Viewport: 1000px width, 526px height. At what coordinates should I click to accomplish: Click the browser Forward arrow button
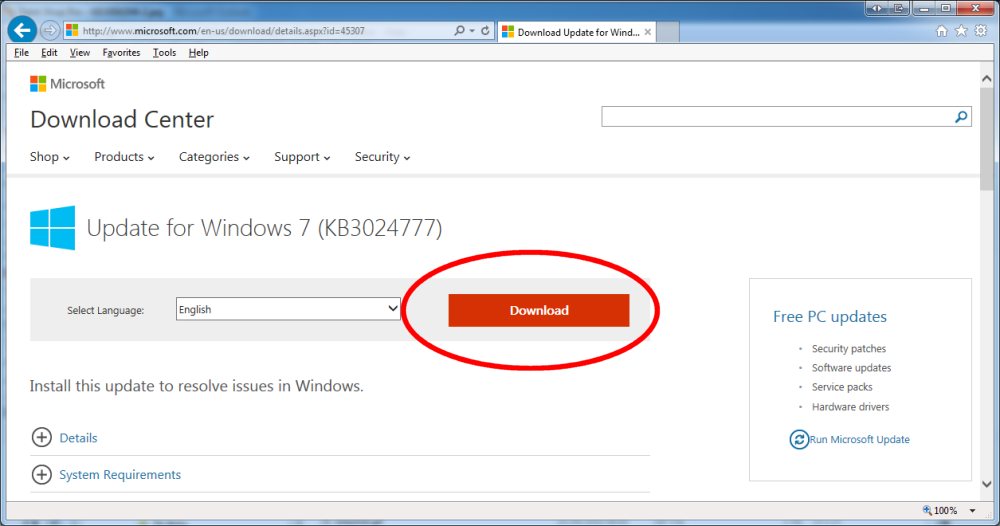tap(50, 30)
